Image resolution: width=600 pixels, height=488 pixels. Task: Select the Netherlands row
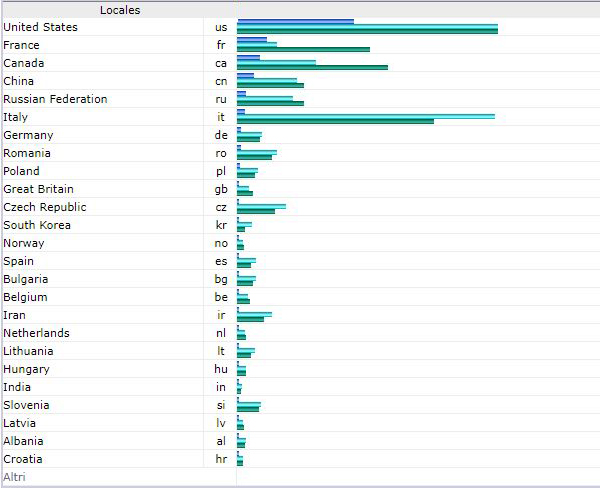pyautogui.click(x=300, y=333)
